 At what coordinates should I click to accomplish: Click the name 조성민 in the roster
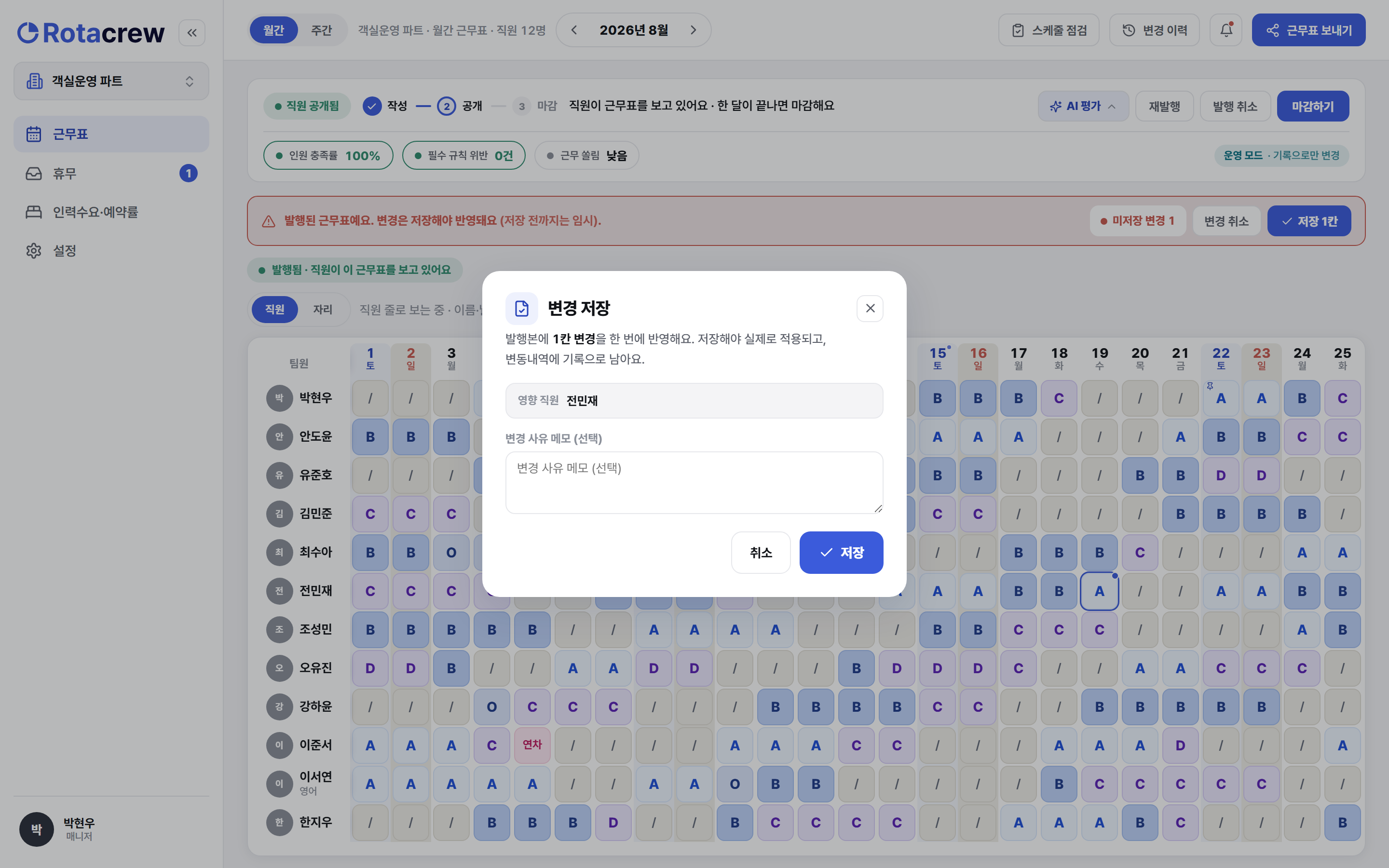click(x=316, y=629)
